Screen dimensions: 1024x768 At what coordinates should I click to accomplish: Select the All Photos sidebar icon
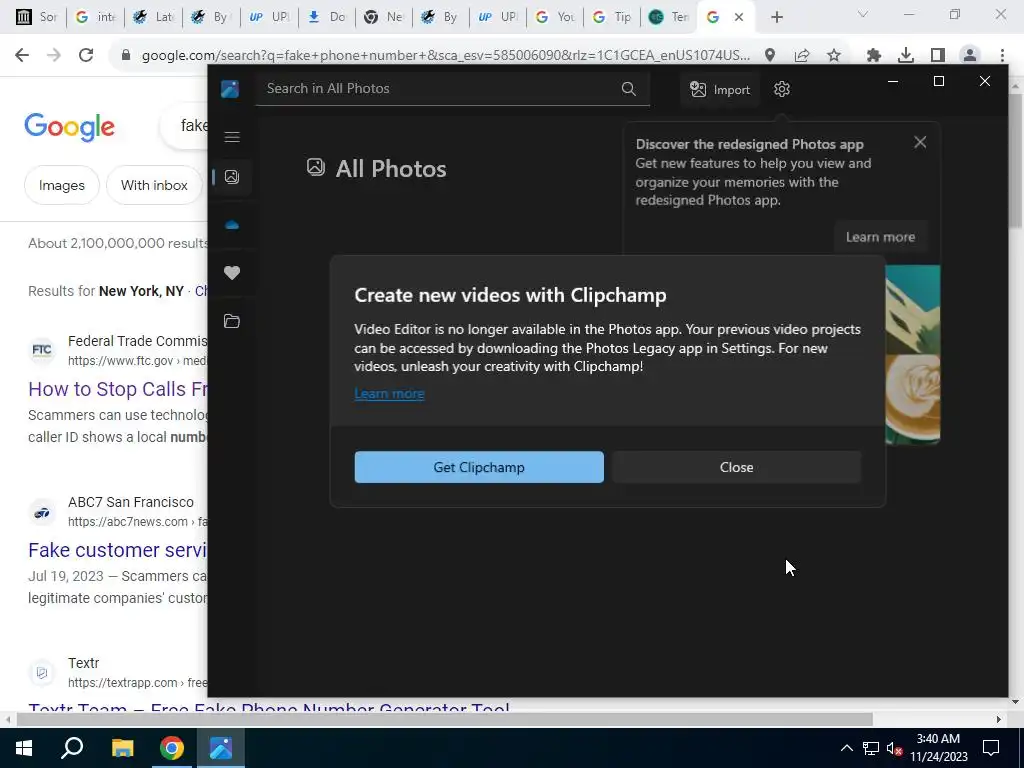click(x=232, y=176)
